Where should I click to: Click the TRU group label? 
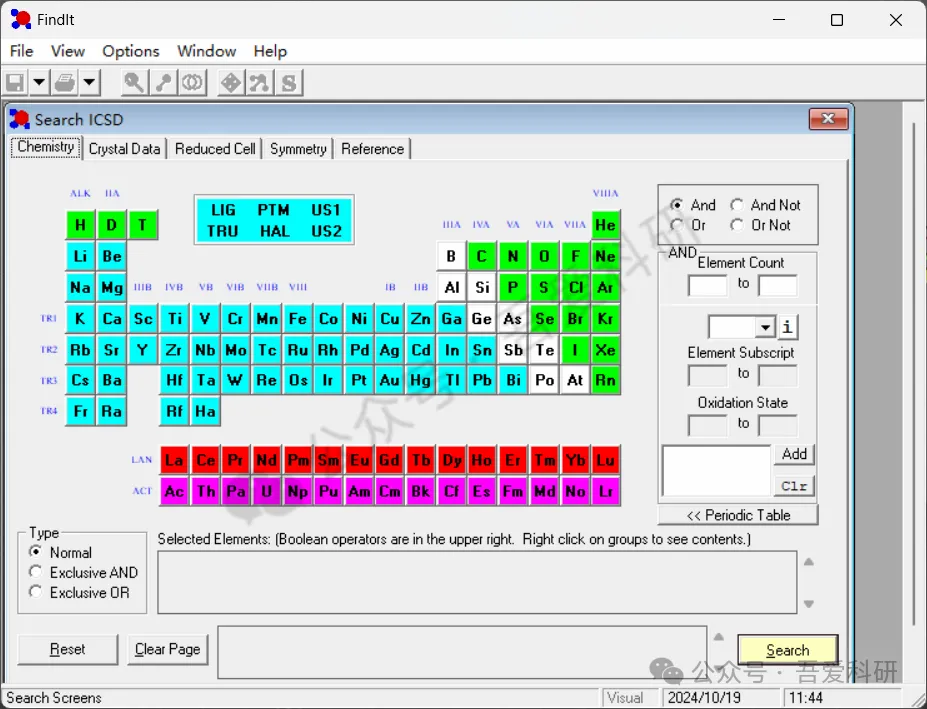[x=223, y=231]
